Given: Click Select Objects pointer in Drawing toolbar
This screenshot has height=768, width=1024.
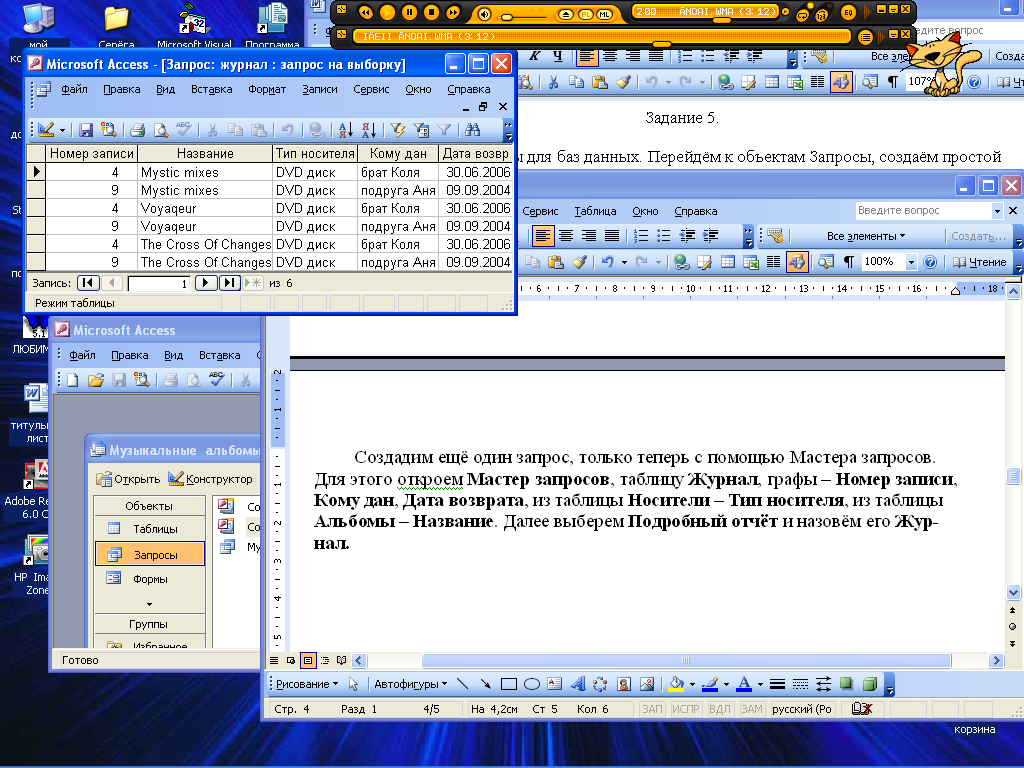Looking at the screenshot, I should (353, 684).
